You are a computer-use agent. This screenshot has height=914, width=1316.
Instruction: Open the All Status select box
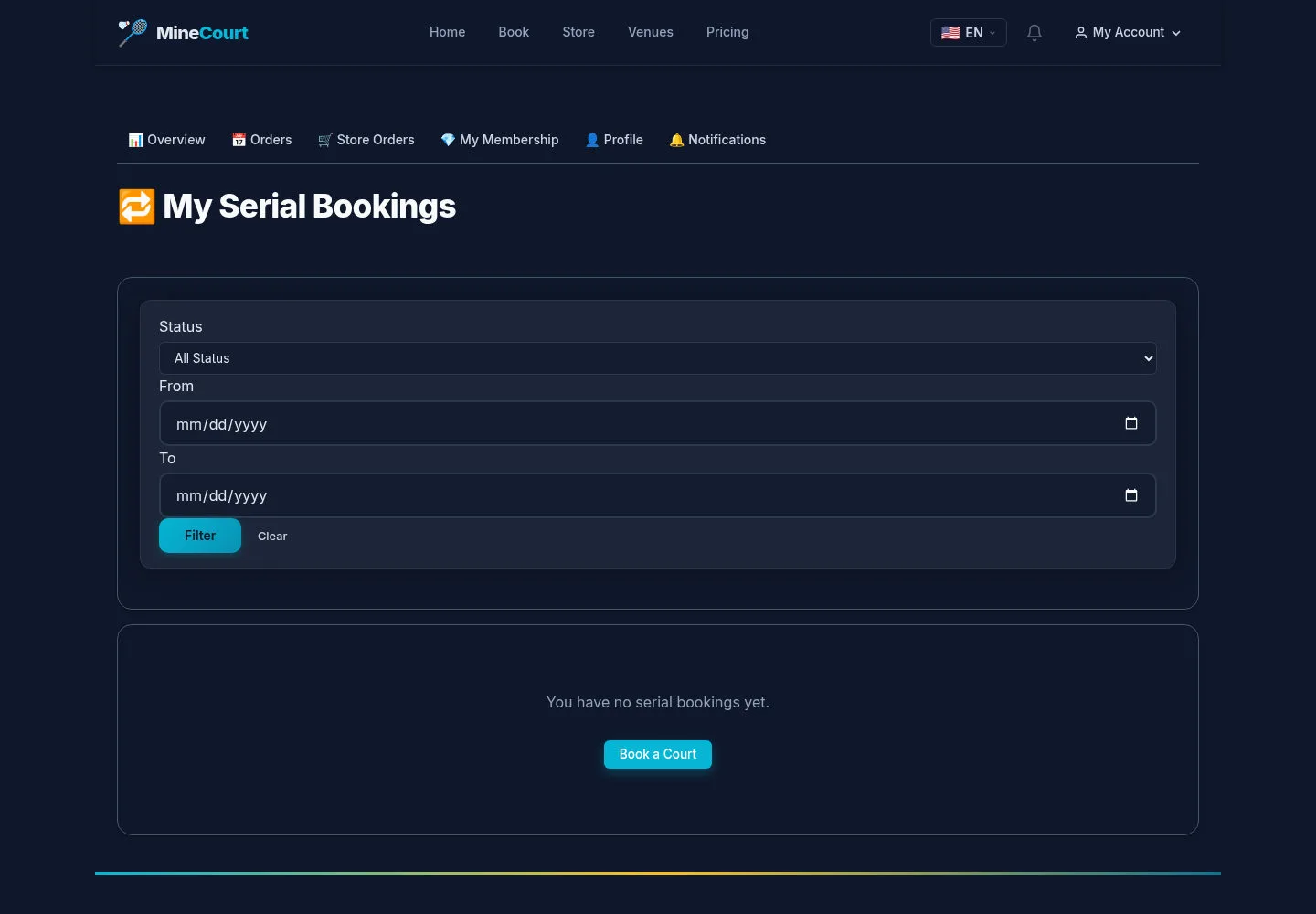pyautogui.click(x=658, y=358)
